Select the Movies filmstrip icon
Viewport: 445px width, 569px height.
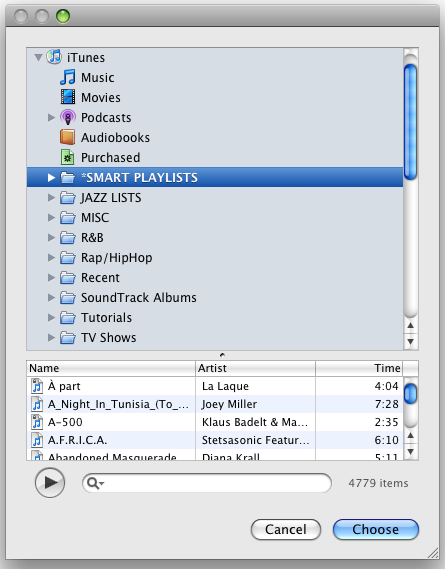pyautogui.click(x=68, y=97)
